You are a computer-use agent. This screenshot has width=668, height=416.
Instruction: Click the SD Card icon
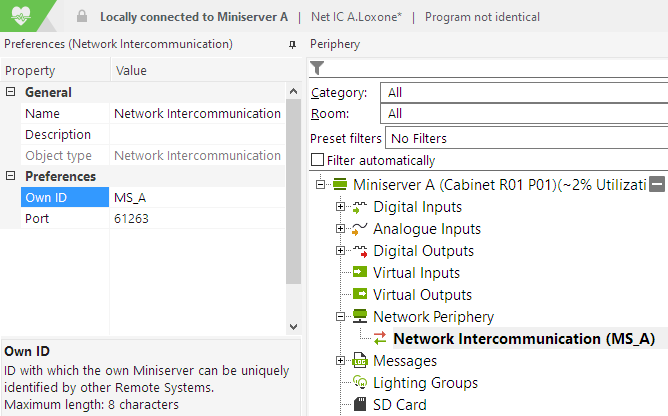(x=360, y=404)
